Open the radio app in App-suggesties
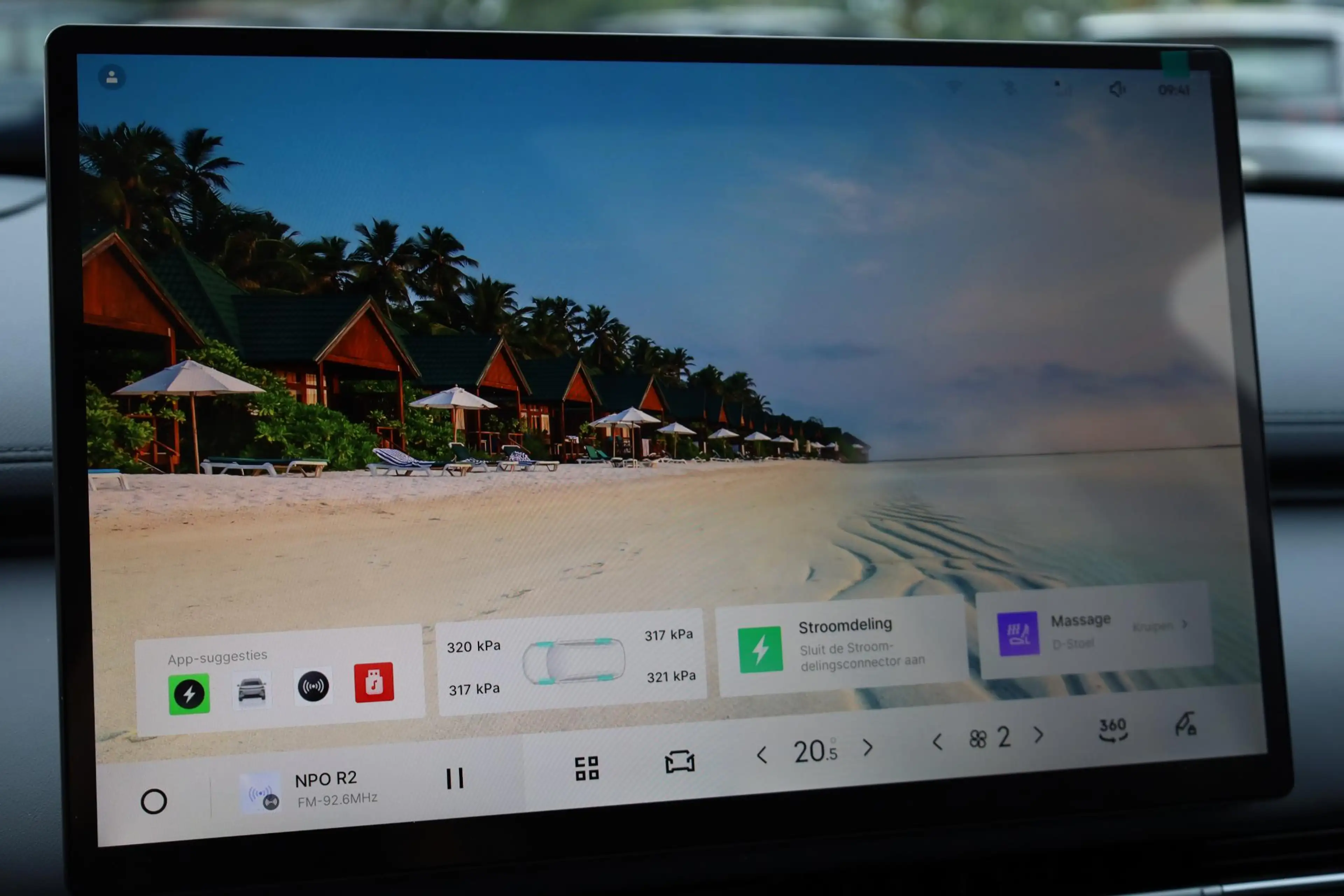This screenshot has height=896, width=1344. click(313, 686)
